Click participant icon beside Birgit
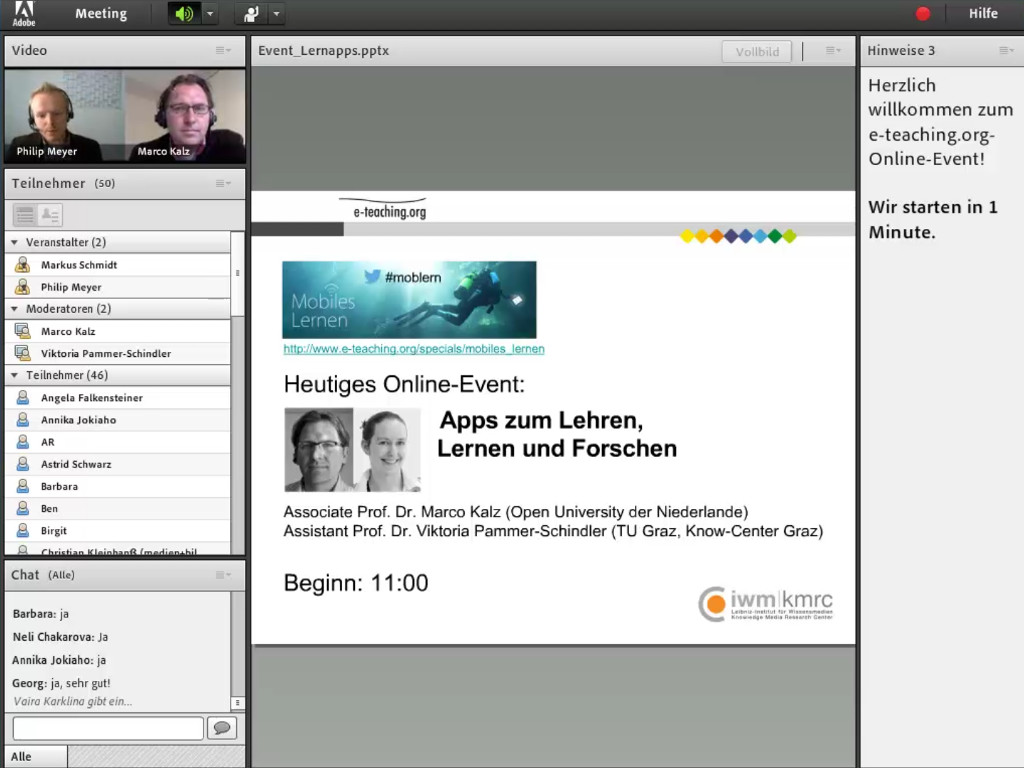Image resolution: width=1024 pixels, height=768 pixels. [x=23, y=530]
